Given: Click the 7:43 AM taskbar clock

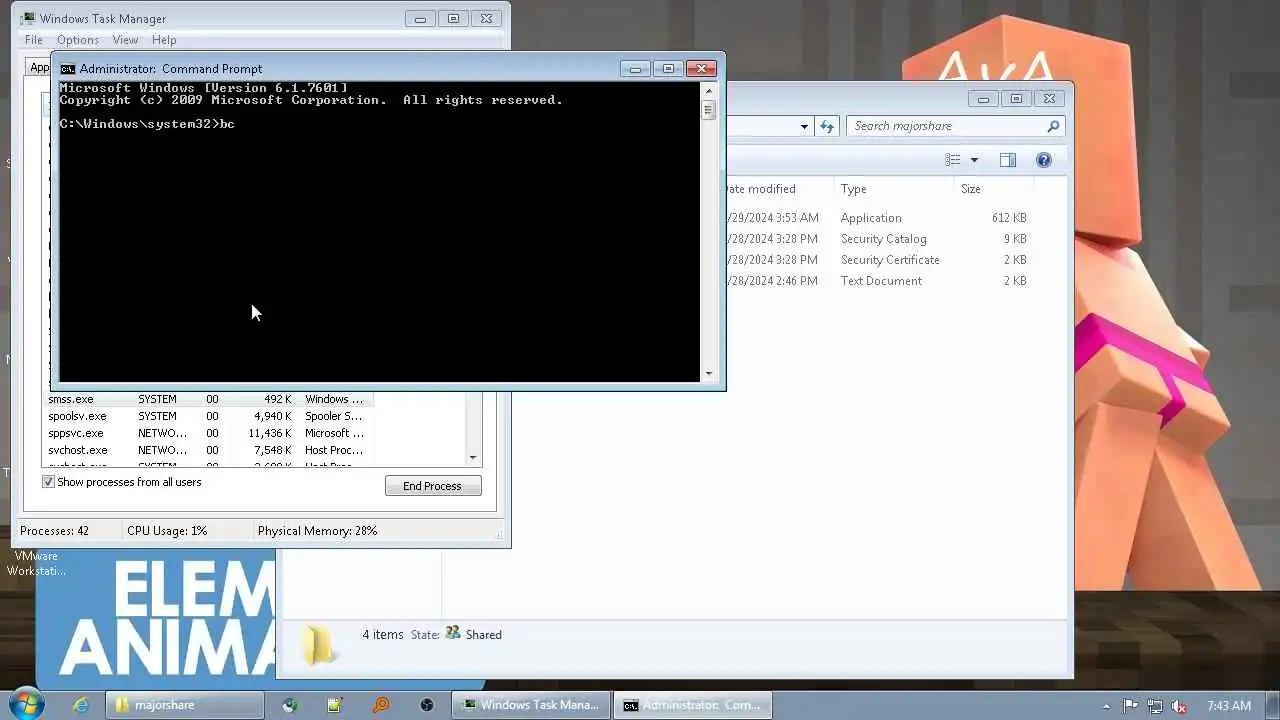Looking at the screenshot, I should [x=1229, y=706].
